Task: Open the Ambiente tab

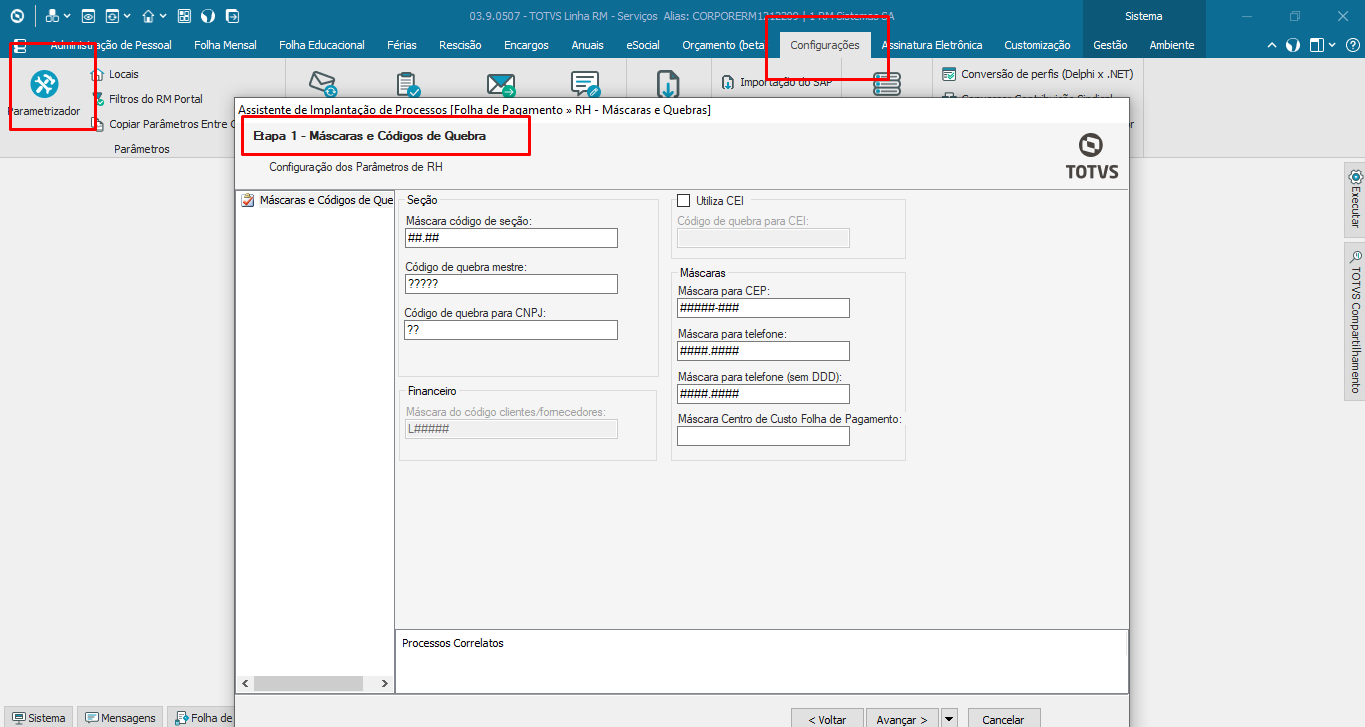Action: click(1172, 45)
